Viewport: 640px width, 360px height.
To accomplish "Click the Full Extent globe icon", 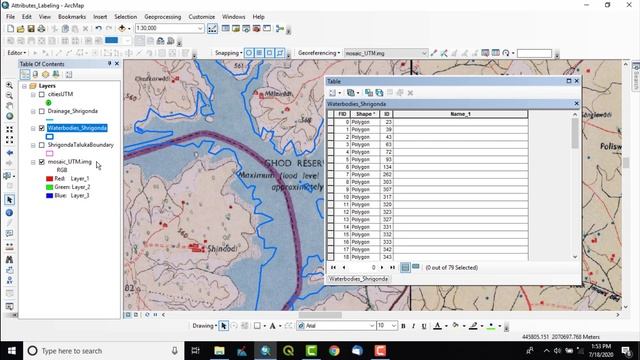I will [9, 116].
